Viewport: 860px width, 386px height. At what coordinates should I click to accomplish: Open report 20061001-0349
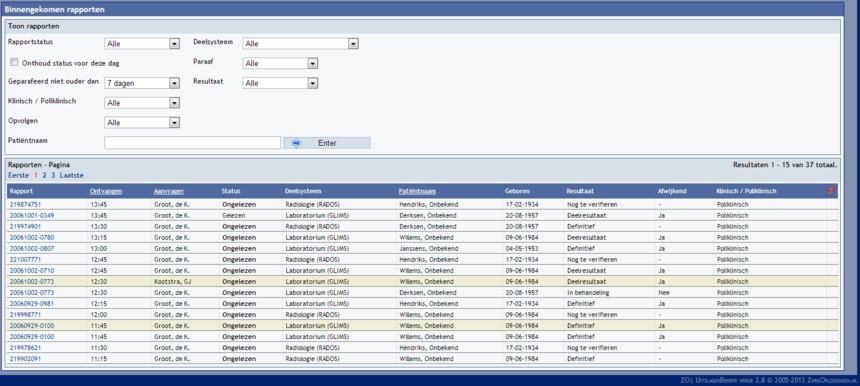[x=32, y=215]
